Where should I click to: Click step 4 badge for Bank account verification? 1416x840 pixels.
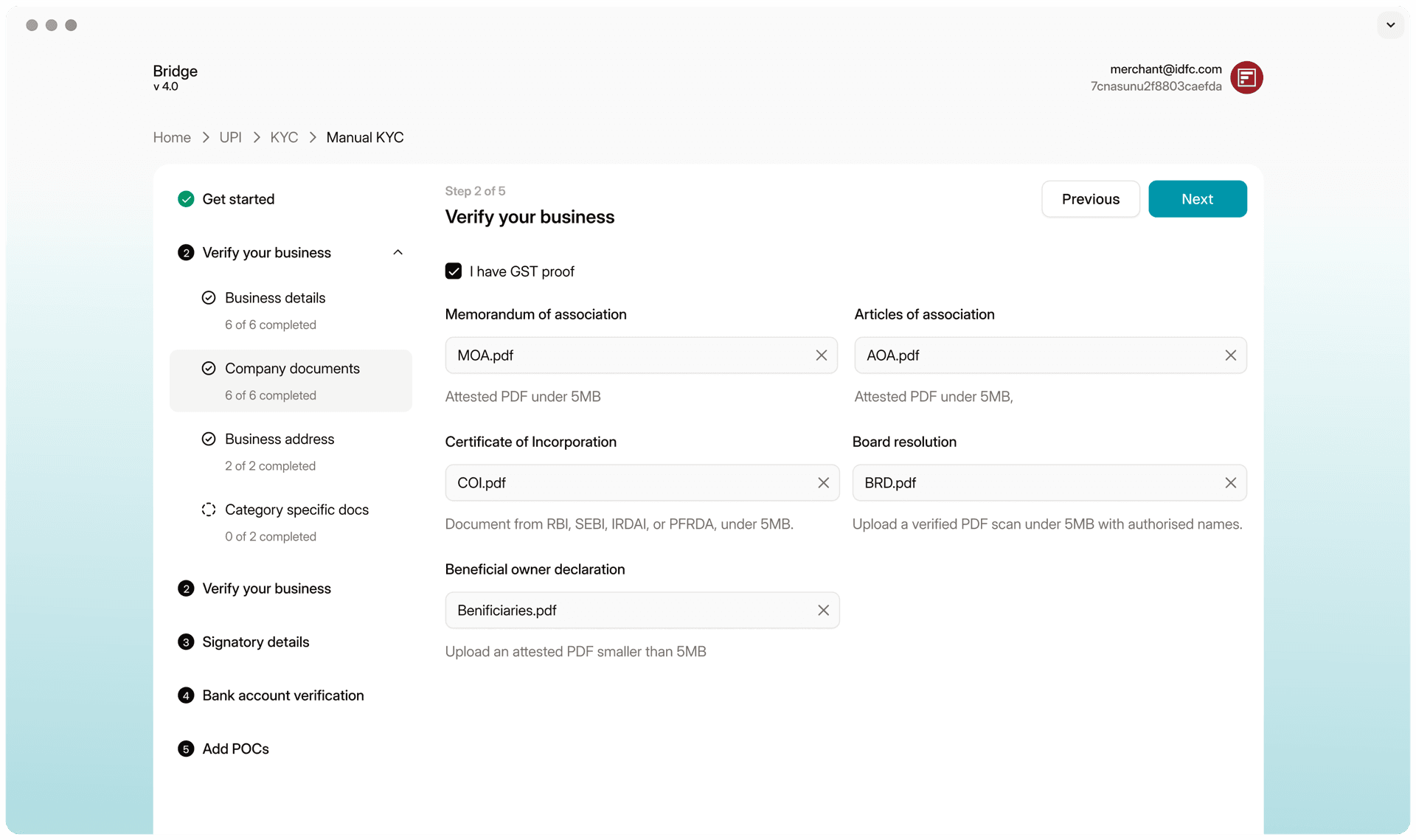186,695
